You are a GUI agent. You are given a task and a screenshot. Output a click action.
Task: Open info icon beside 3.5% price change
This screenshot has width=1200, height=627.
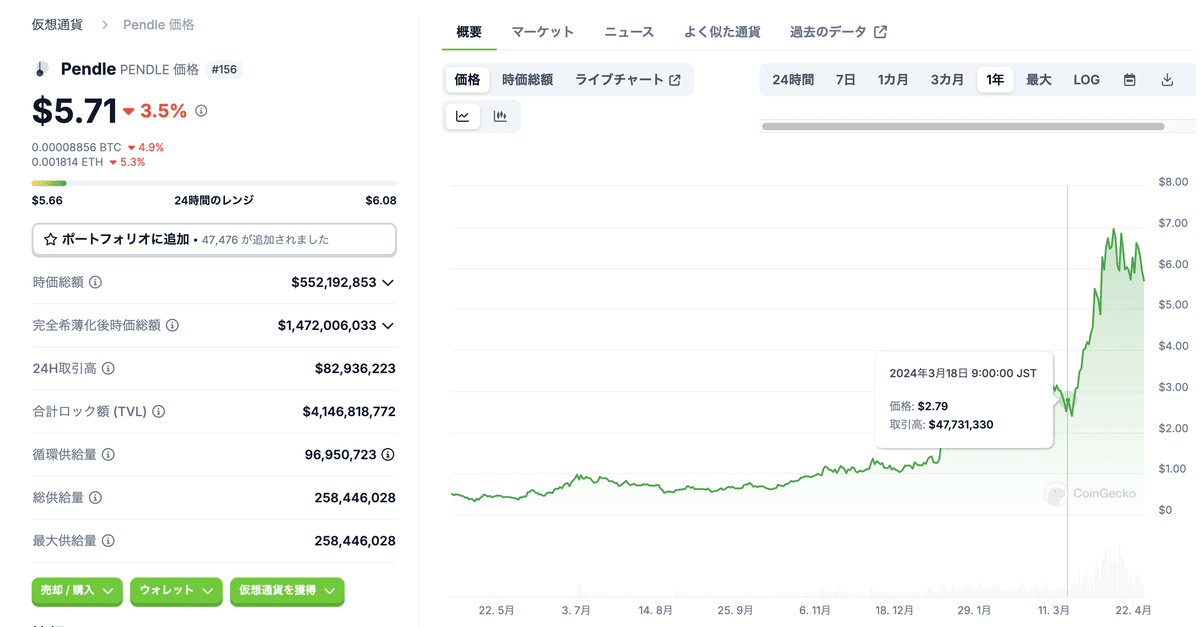201,111
